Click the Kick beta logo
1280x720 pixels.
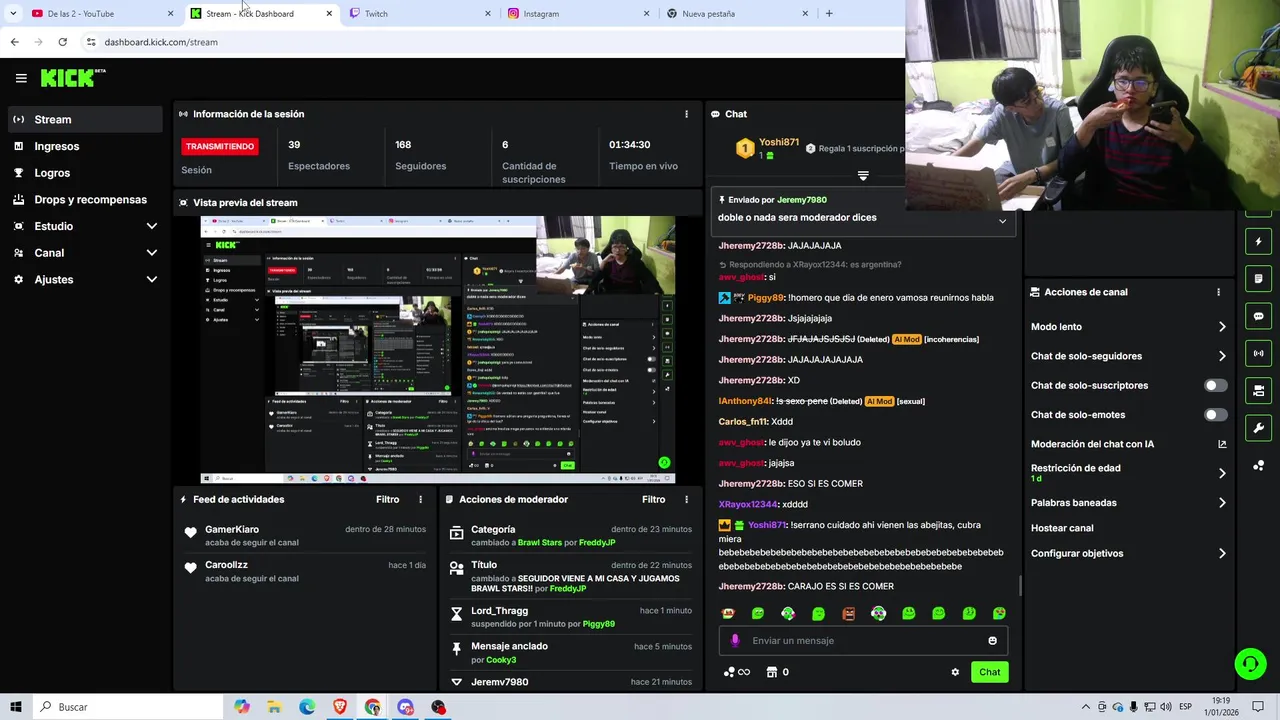point(73,77)
